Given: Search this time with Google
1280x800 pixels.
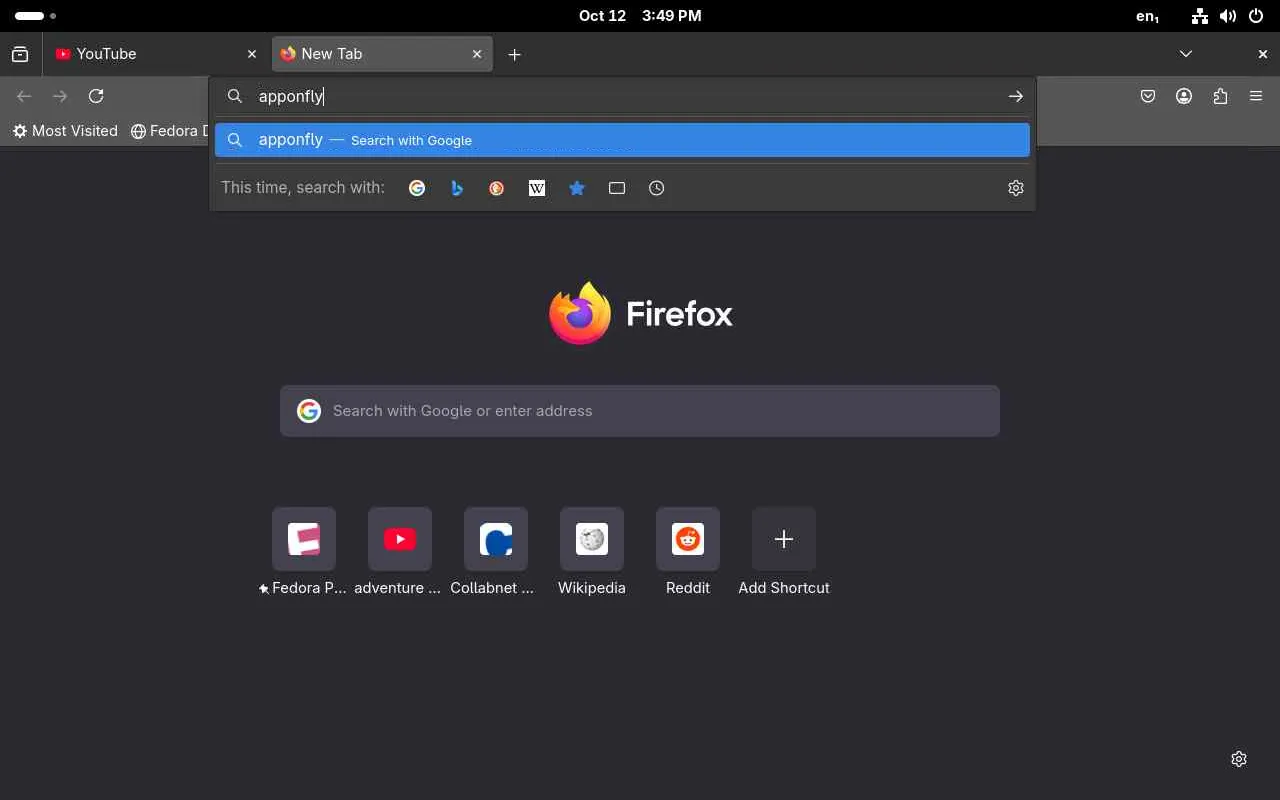Looking at the screenshot, I should pyautogui.click(x=417, y=188).
